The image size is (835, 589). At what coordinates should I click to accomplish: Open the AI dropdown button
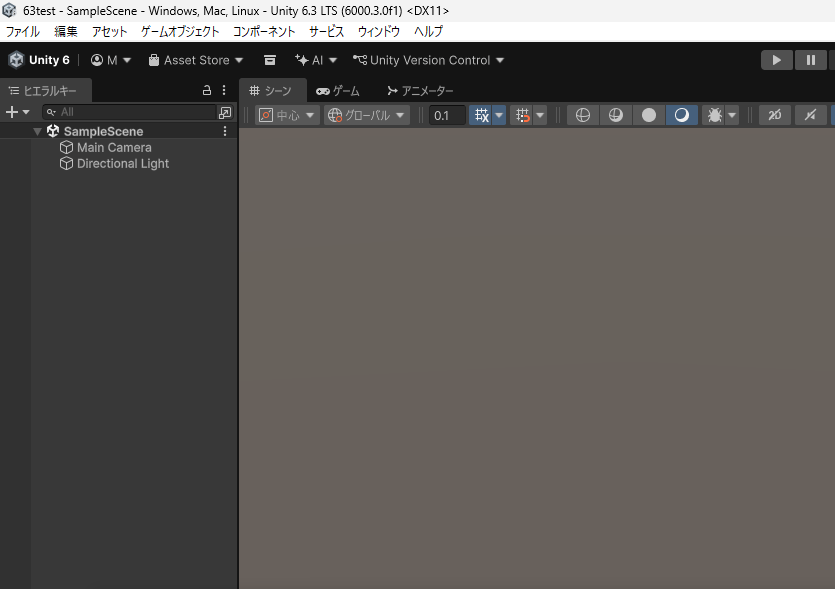(316, 60)
